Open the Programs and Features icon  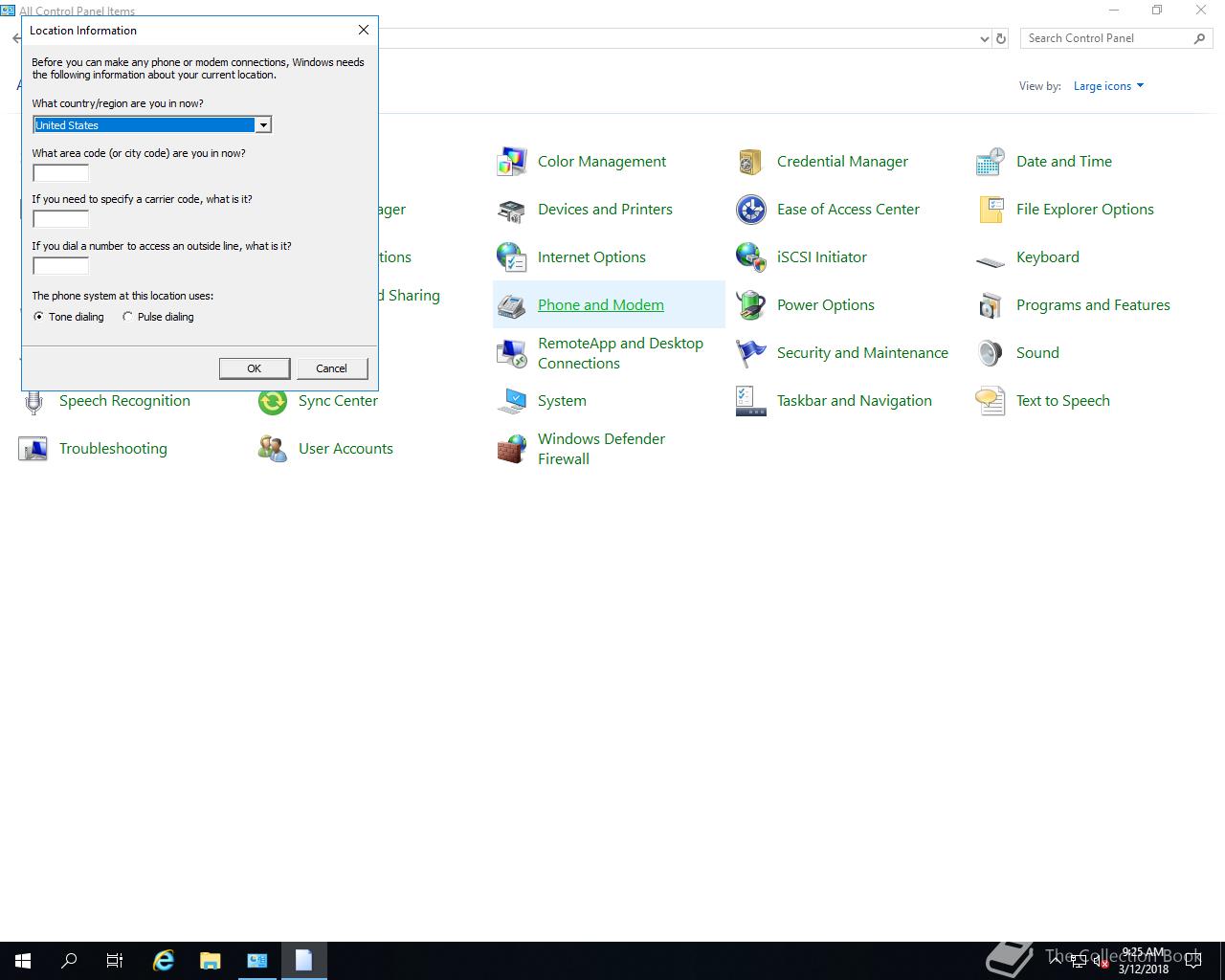pyautogui.click(x=991, y=305)
